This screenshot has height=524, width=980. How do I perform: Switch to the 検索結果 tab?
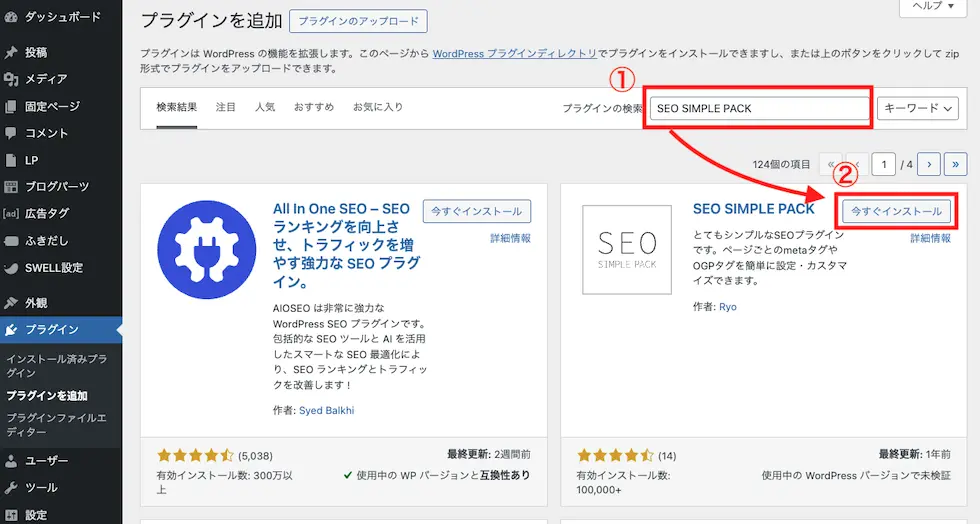(x=177, y=107)
